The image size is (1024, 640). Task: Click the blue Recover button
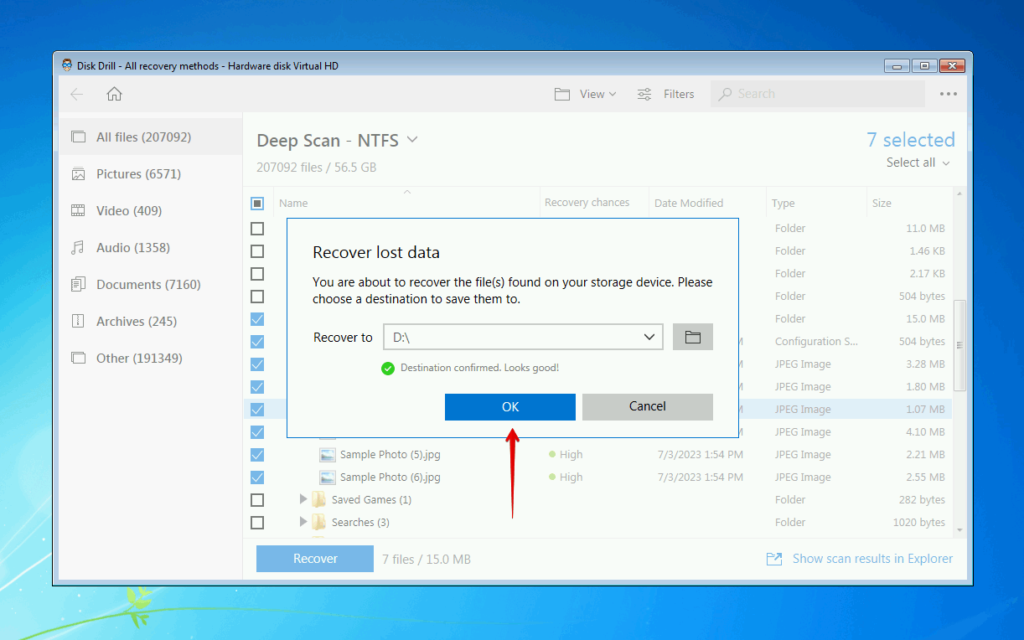[315, 559]
